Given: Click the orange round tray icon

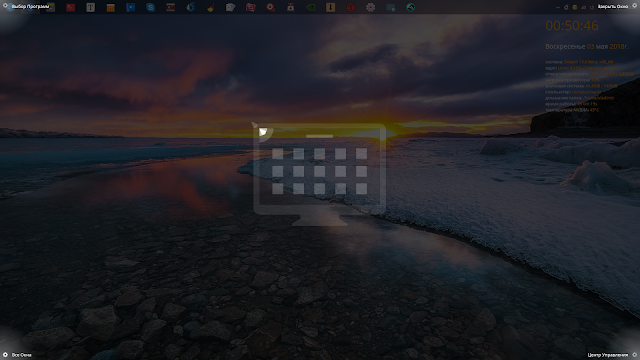Looking at the screenshot, I should click(x=575, y=7).
